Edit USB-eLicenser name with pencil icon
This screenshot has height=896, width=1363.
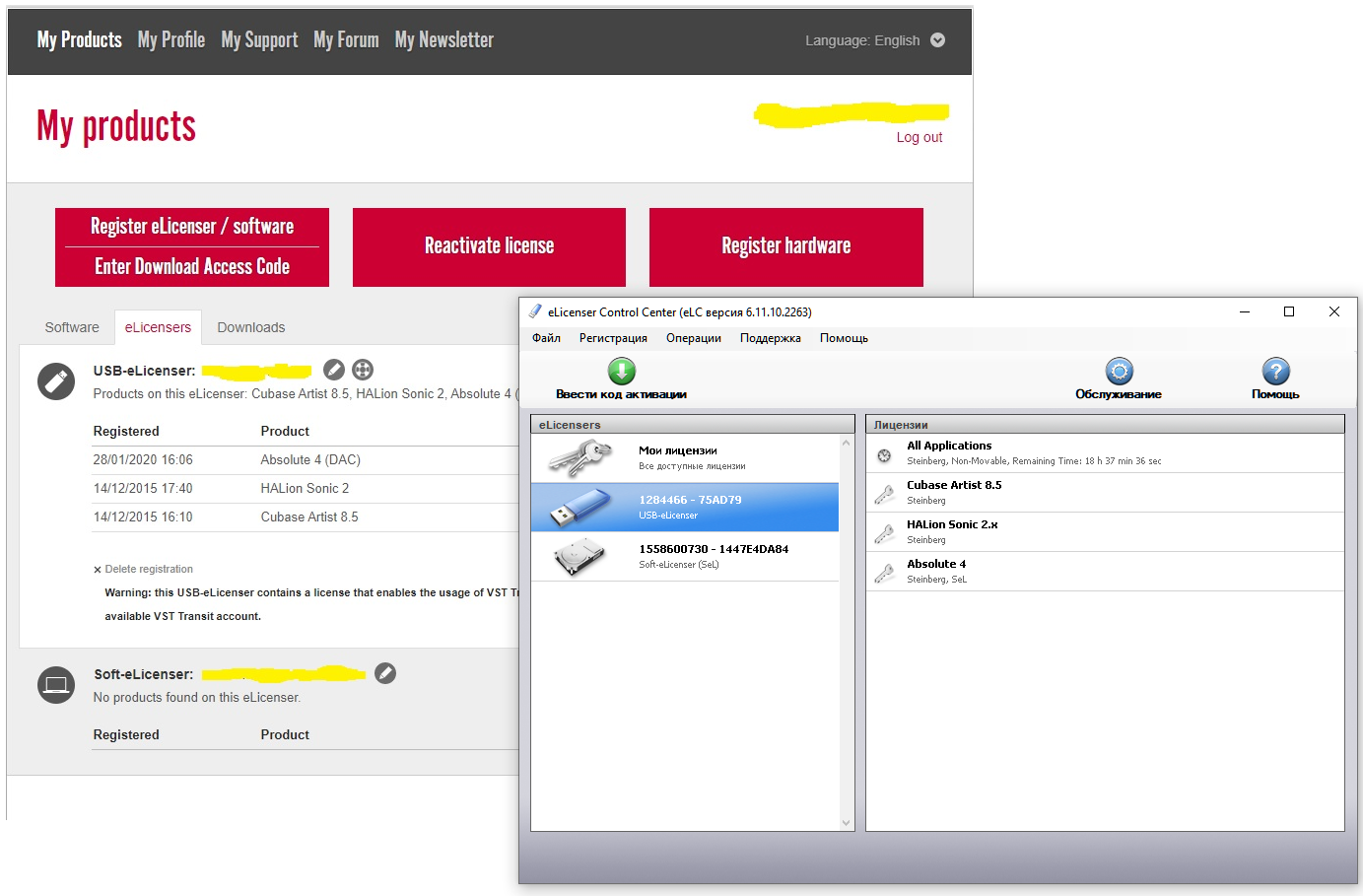click(x=335, y=370)
